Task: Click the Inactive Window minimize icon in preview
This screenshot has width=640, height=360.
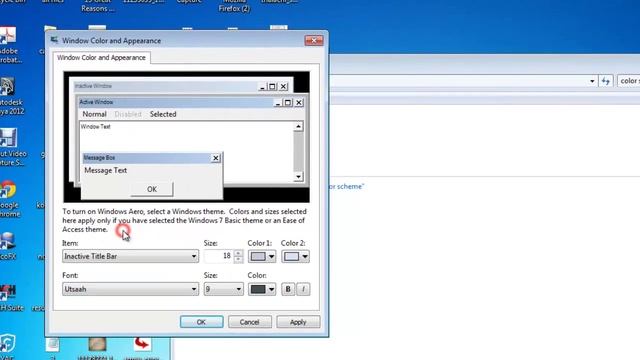Action: pos(262,87)
